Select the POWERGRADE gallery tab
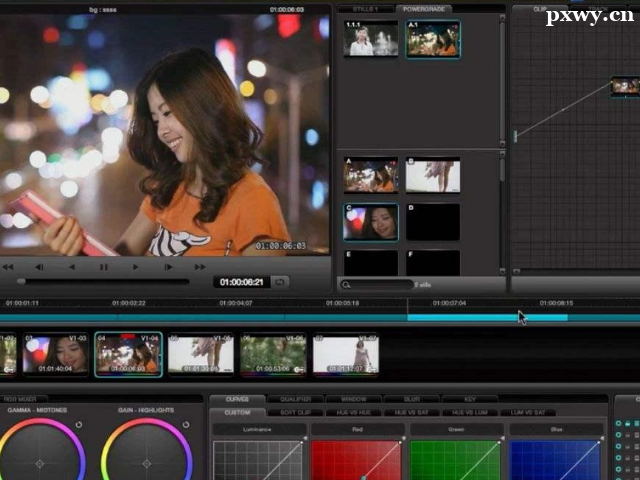Image resolution: width=640 pixels, height=480 pixels. coord(424,9)
